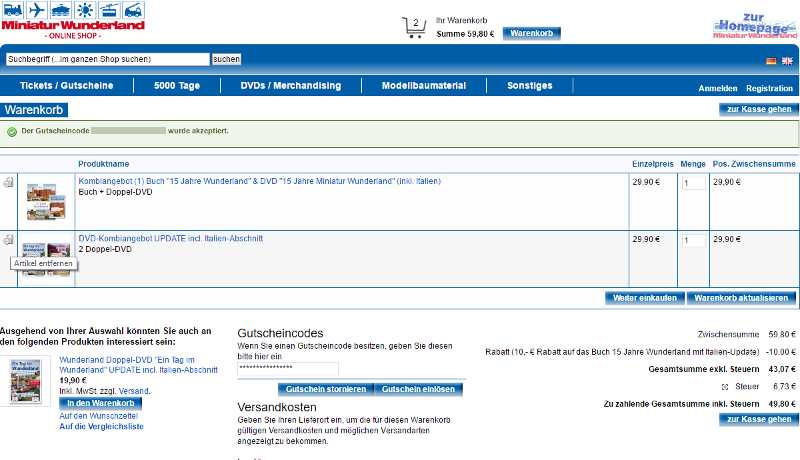The image size is (800, 460).
Task: Click the Anmelden link
Action: 718,88
